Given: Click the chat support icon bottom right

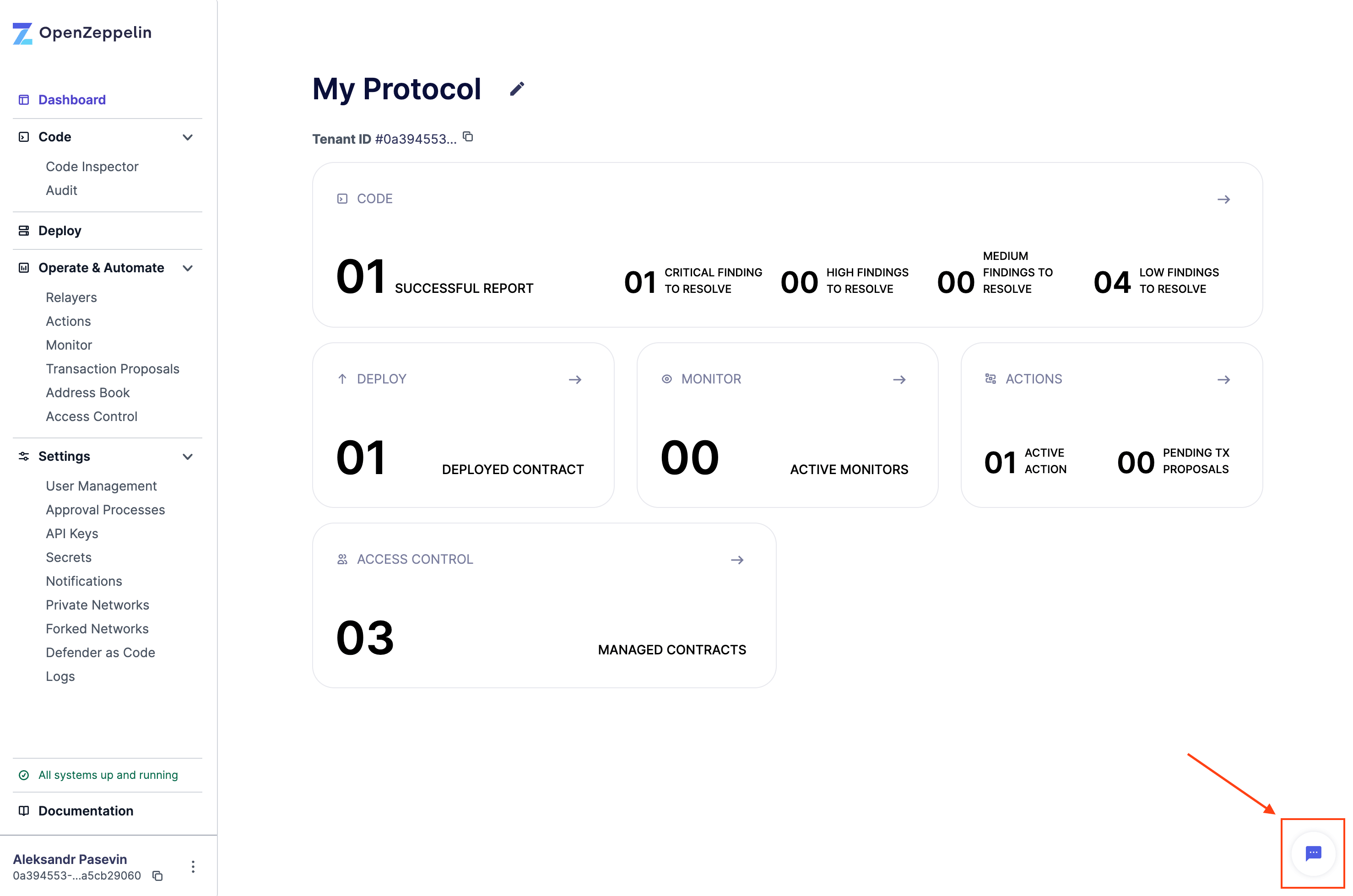Looking at the screenshot, I should pos(1314,851).
